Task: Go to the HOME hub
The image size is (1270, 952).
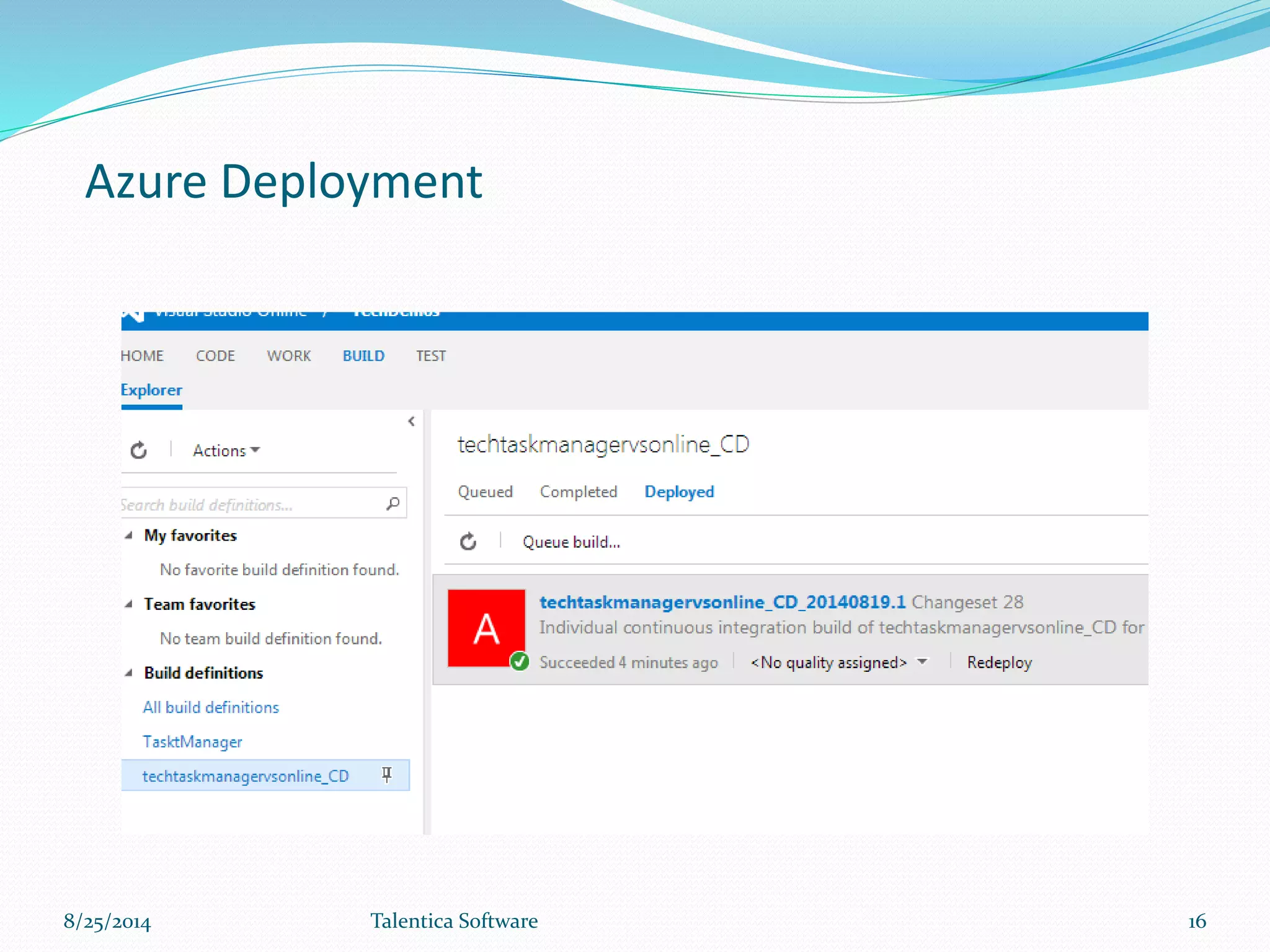Action: (142, 356)
